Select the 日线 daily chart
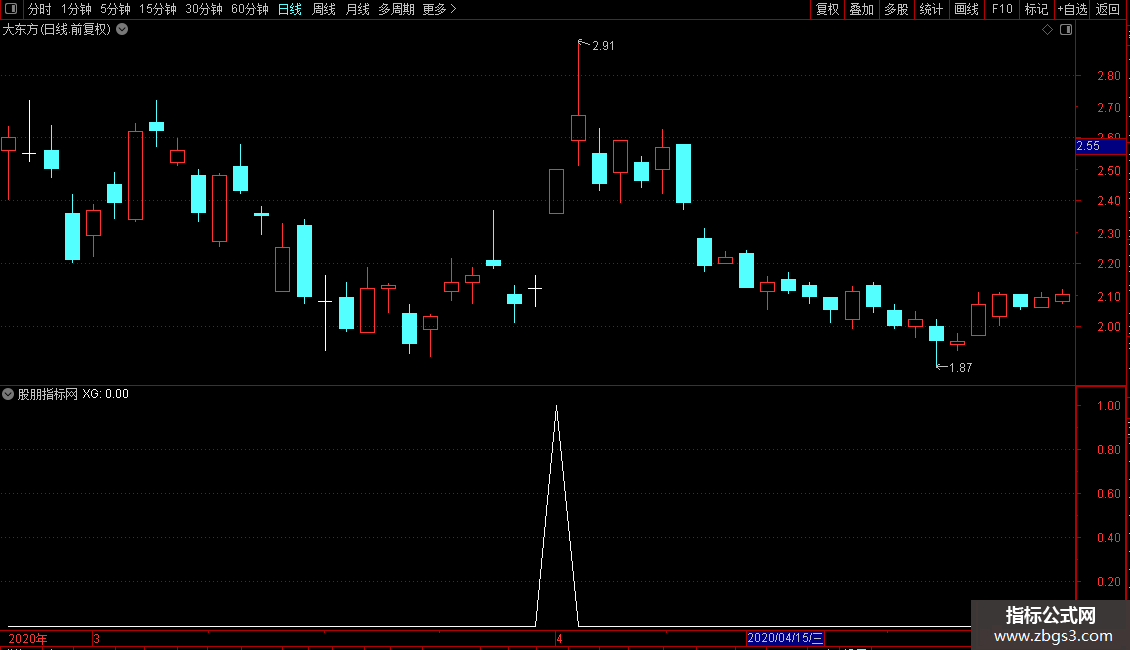 (x=290, y=9)
